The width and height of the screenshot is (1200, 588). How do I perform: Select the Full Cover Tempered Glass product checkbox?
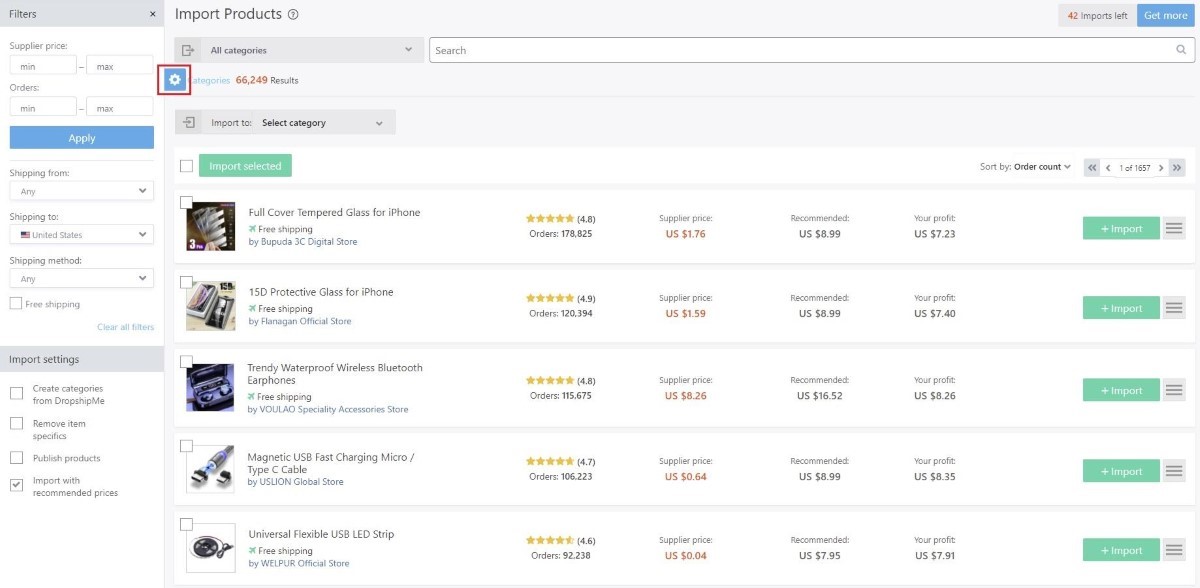pos(186,202)
